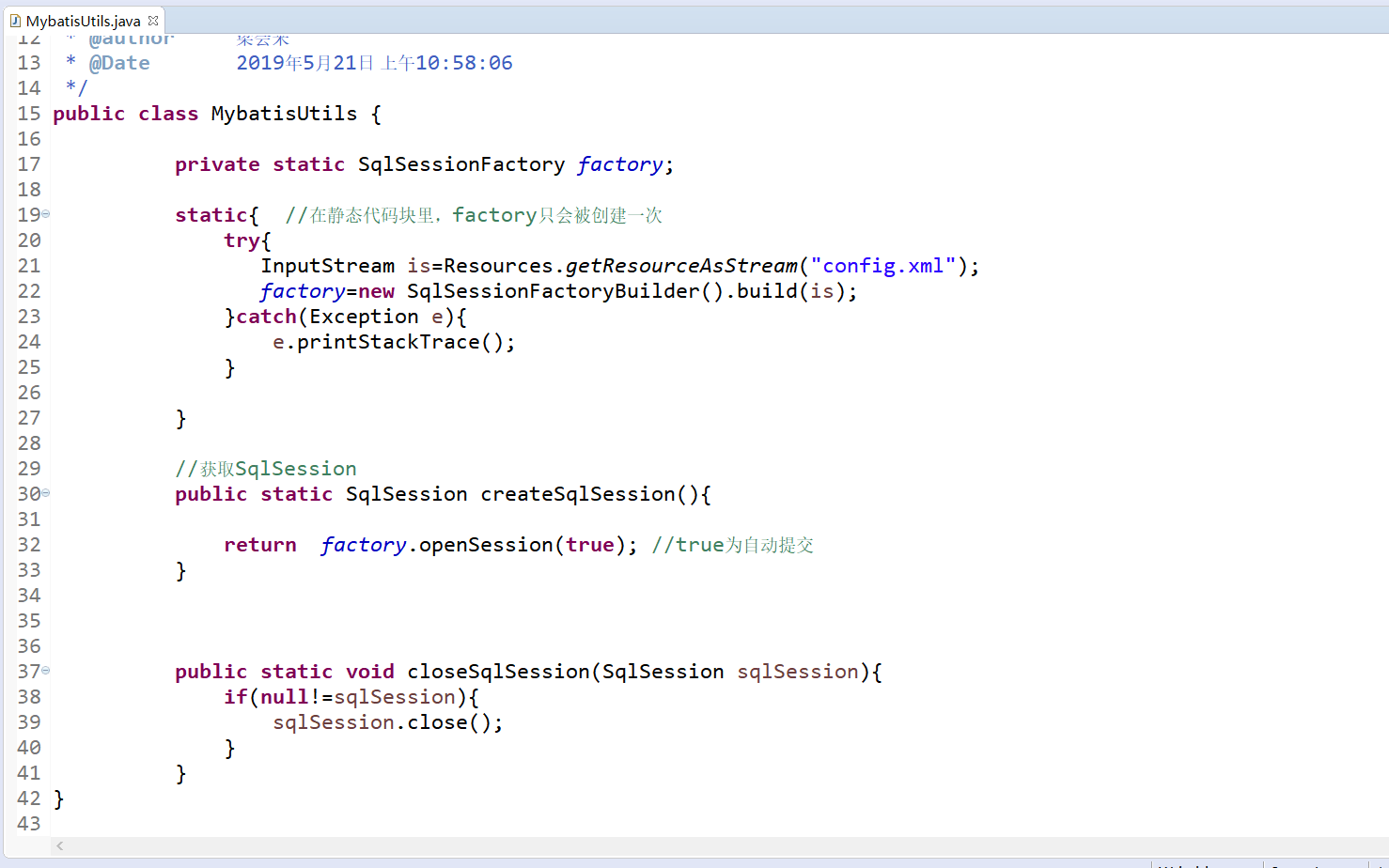Click the comment //获取SqlSession
The width and height of the screenshot is (1389, 868).
click(x=266, y=469)
